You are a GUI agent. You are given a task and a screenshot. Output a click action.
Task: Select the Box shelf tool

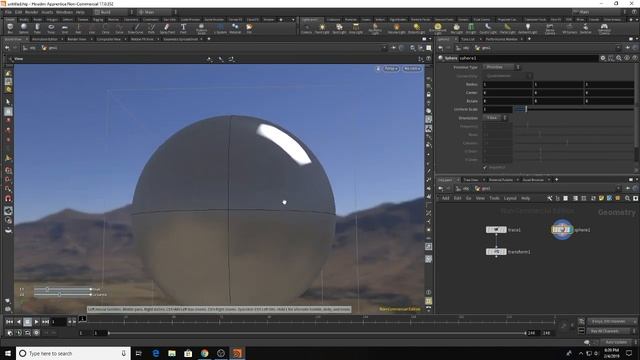tap(10, 28)
